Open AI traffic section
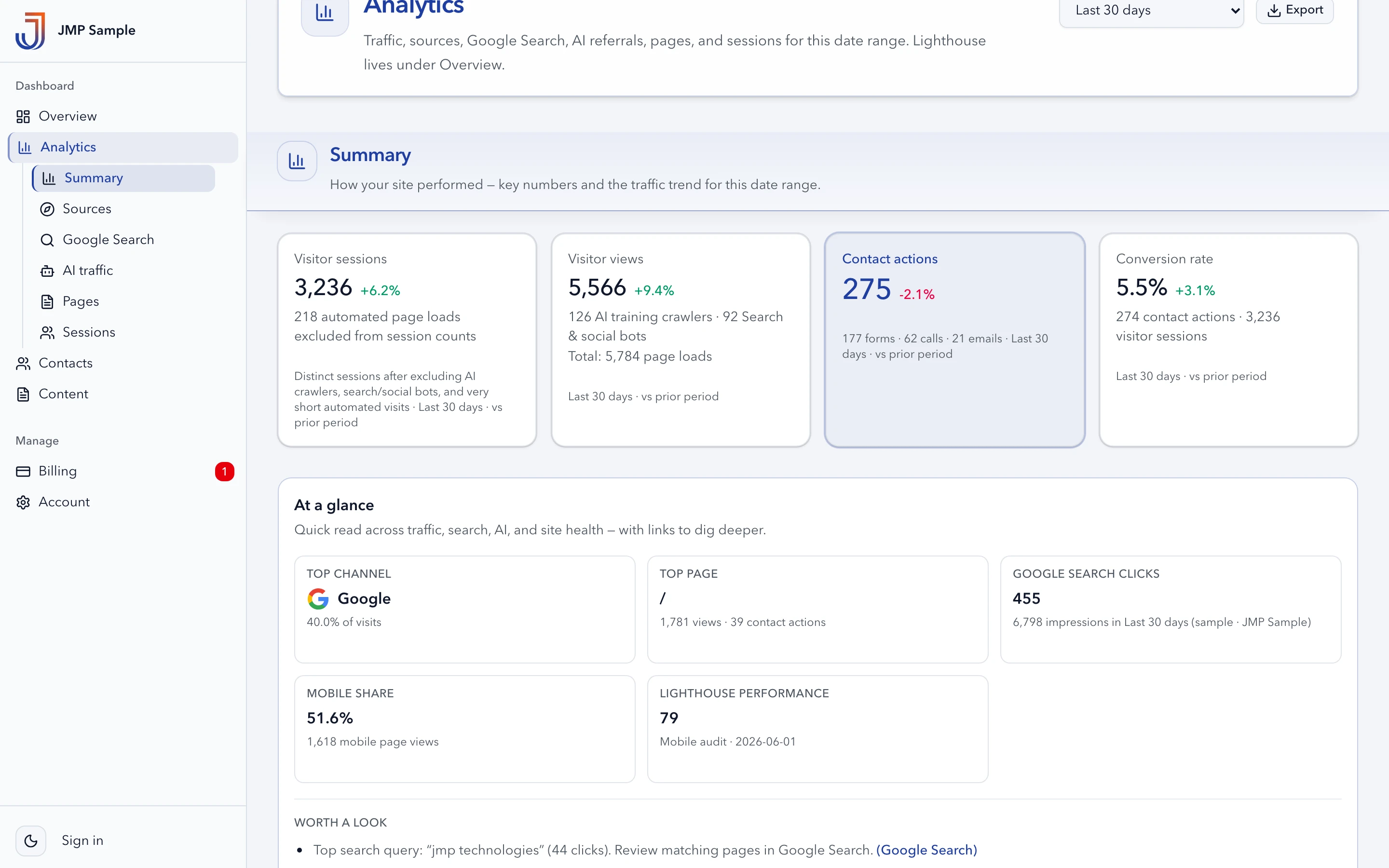Screen dimensions: 1389x868 pyautogui.click(x=123, y=271)
